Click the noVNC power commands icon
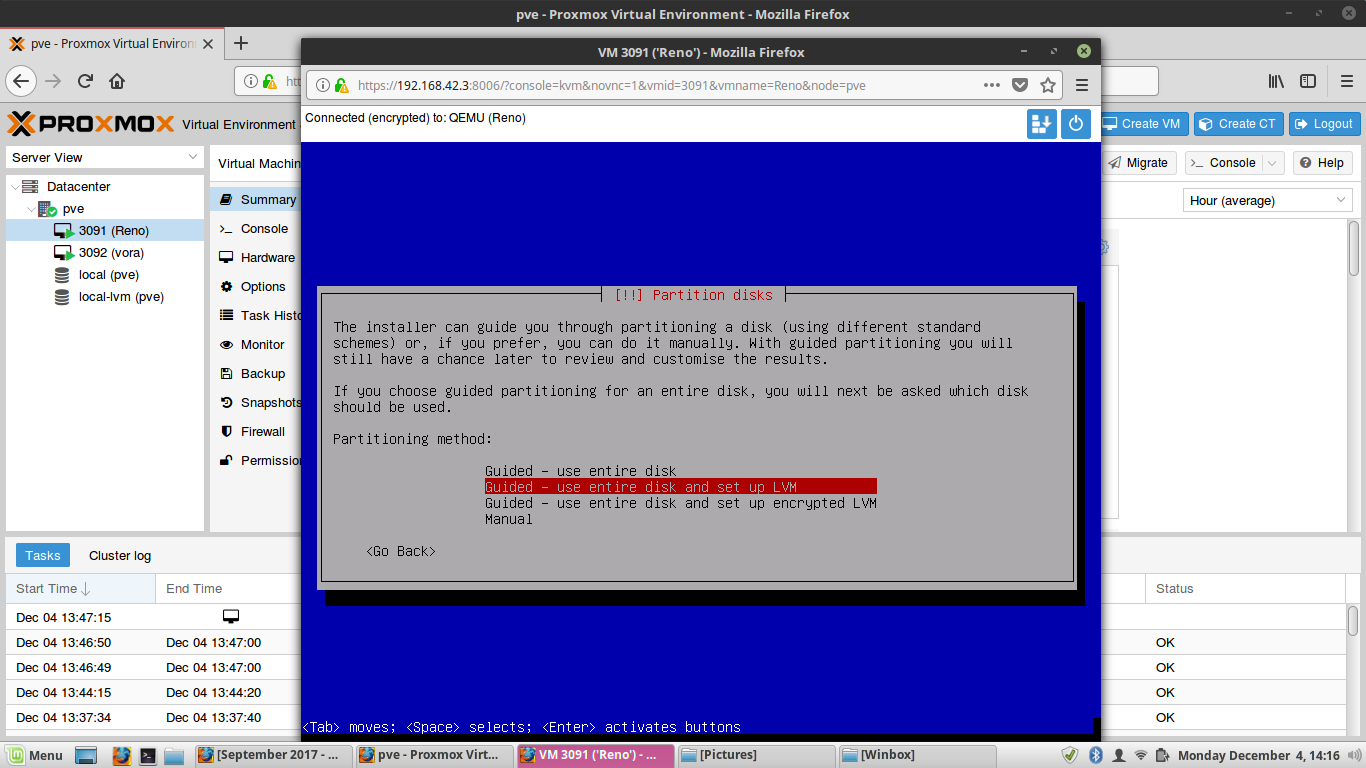 tap(1076, 124)
